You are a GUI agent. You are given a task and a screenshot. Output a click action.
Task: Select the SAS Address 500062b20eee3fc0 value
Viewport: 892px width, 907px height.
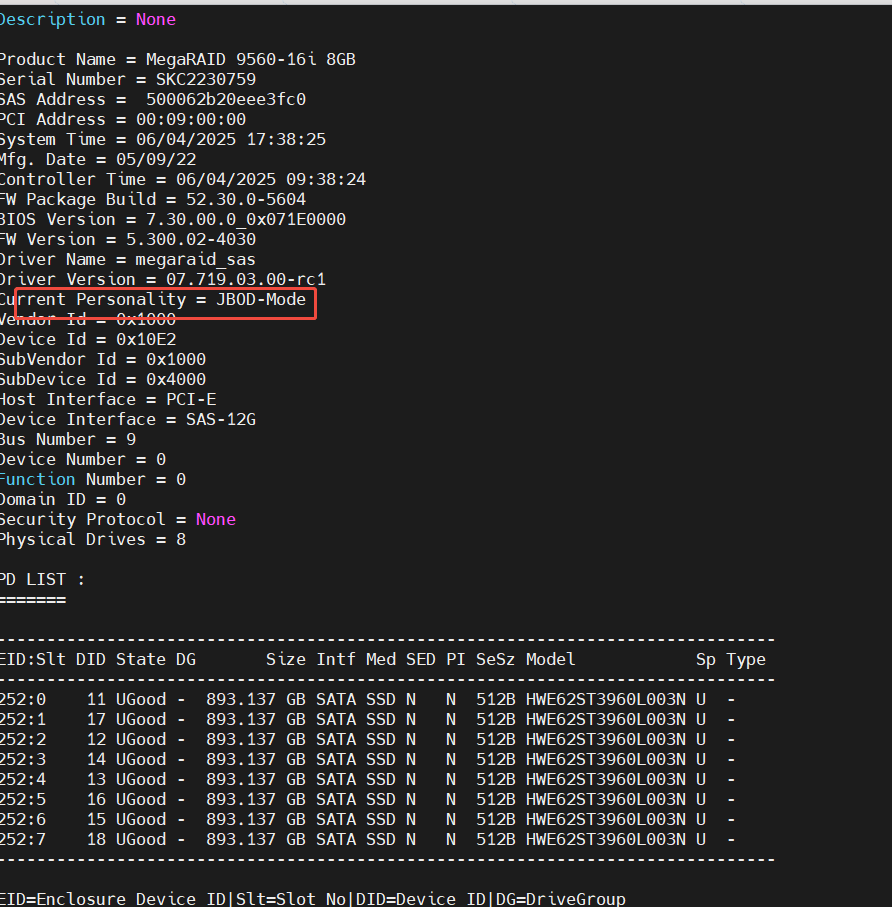coord(226,99)
